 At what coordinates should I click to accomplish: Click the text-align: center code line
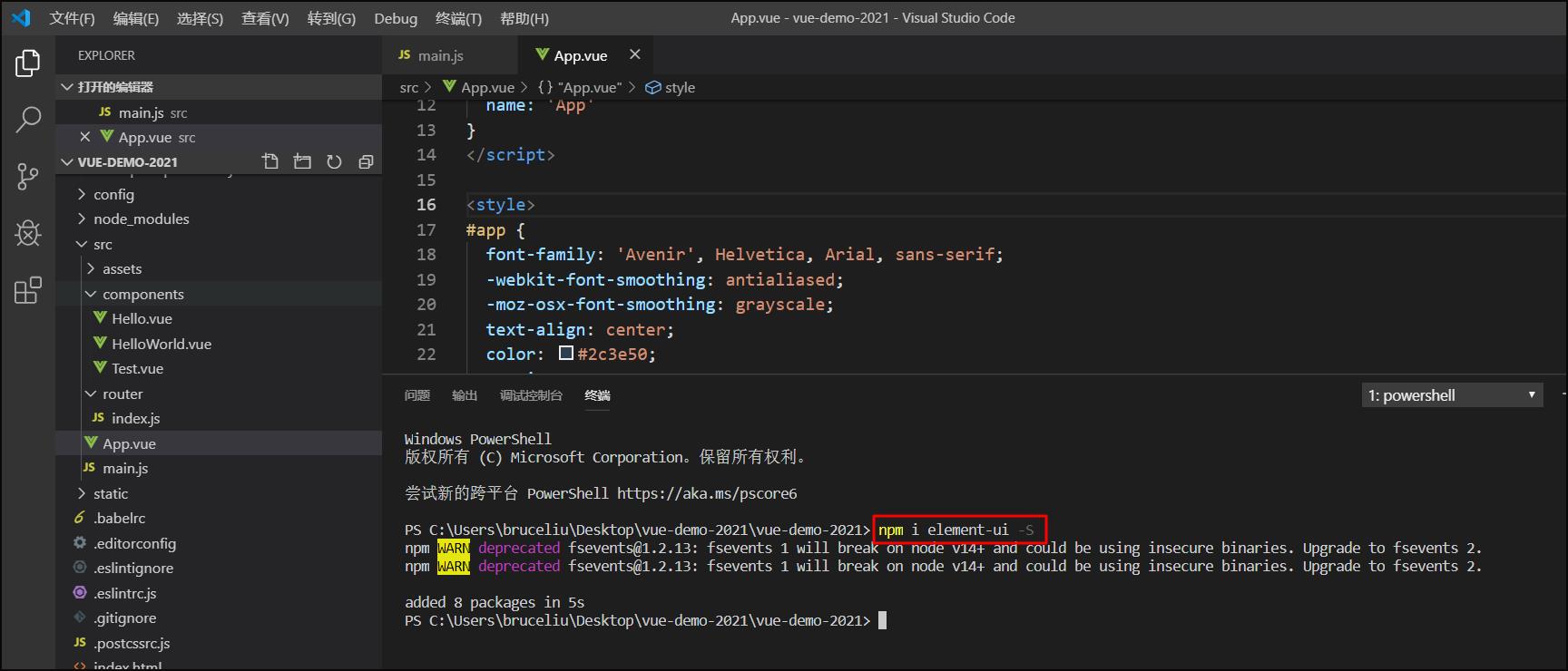(580, 330)
